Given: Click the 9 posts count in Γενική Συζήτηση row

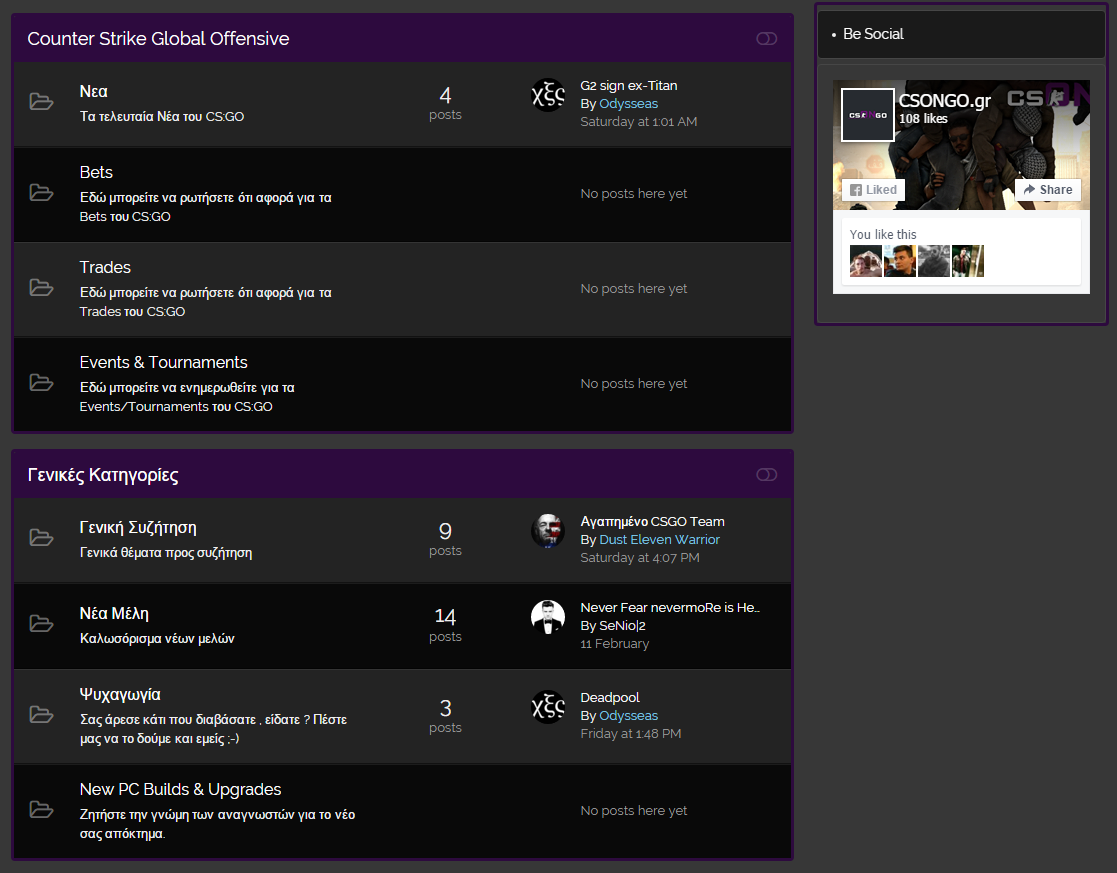Looking at the screenshot, I should tap(445, 539).
